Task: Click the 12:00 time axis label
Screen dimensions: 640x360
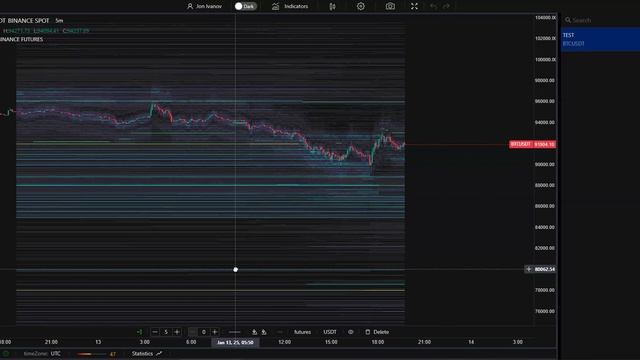Action: (x=284, y=342)
